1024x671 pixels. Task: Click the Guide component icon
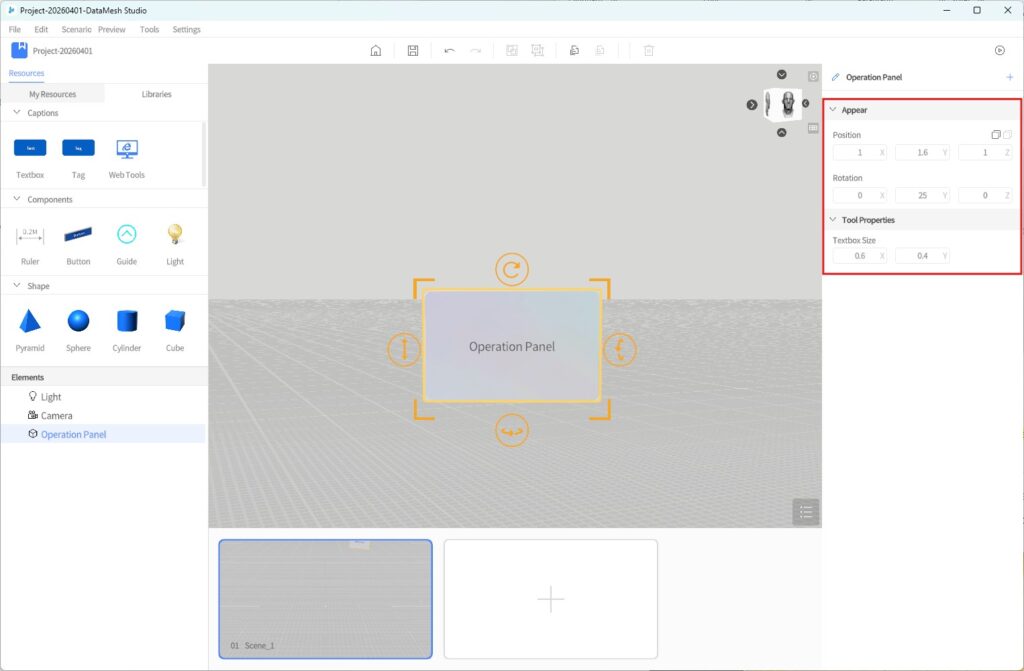point(126,235)
